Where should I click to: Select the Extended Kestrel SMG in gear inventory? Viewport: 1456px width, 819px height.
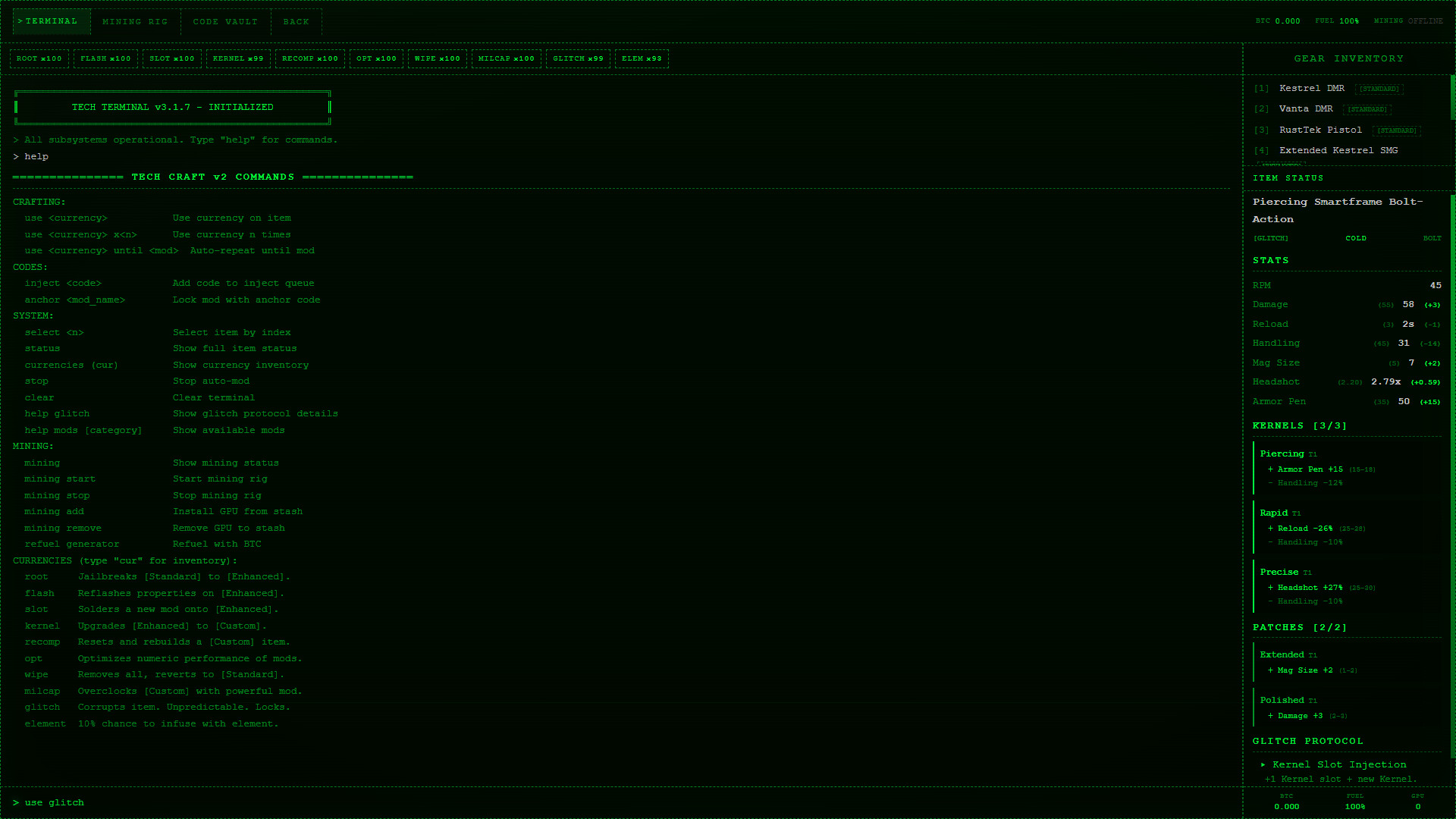click(1338, 150)
